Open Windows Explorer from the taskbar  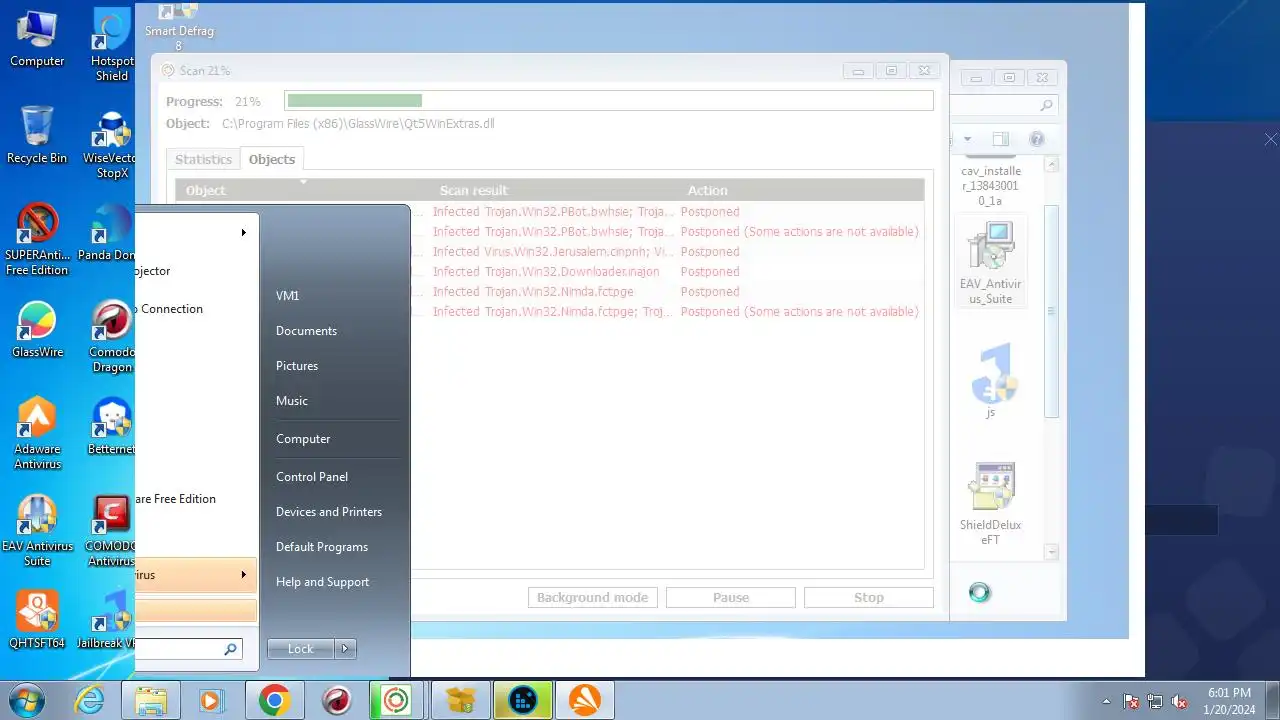point(151,700)
